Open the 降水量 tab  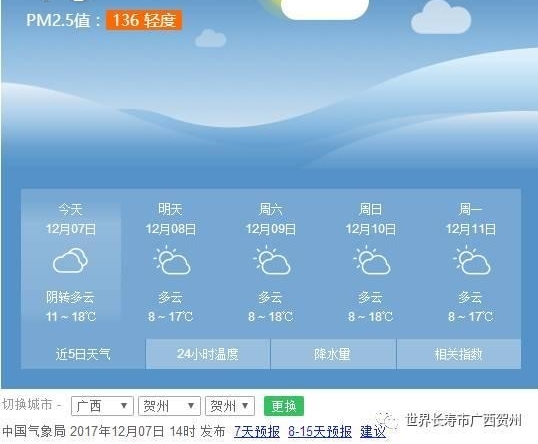click(x=333, y=354)
